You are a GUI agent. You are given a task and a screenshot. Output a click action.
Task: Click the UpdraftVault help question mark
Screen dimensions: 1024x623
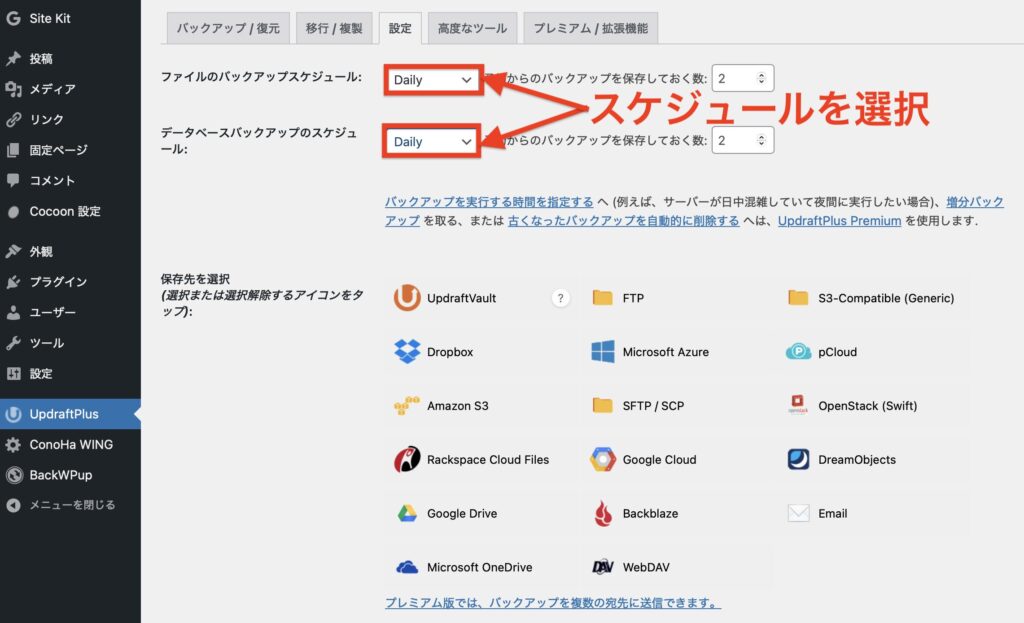[x=561, y=298]
